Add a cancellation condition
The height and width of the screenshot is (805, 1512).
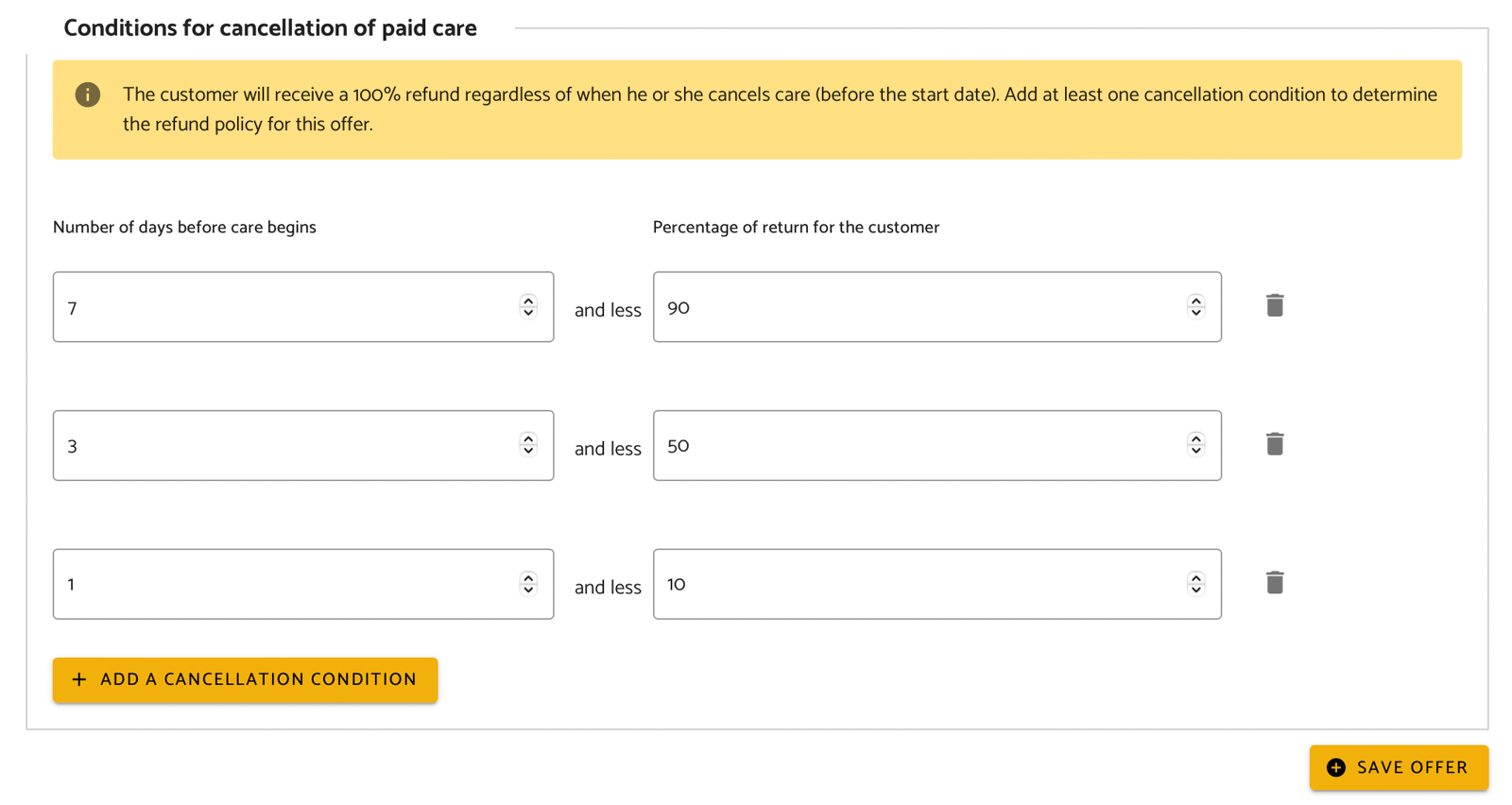(x=245, y=679)
